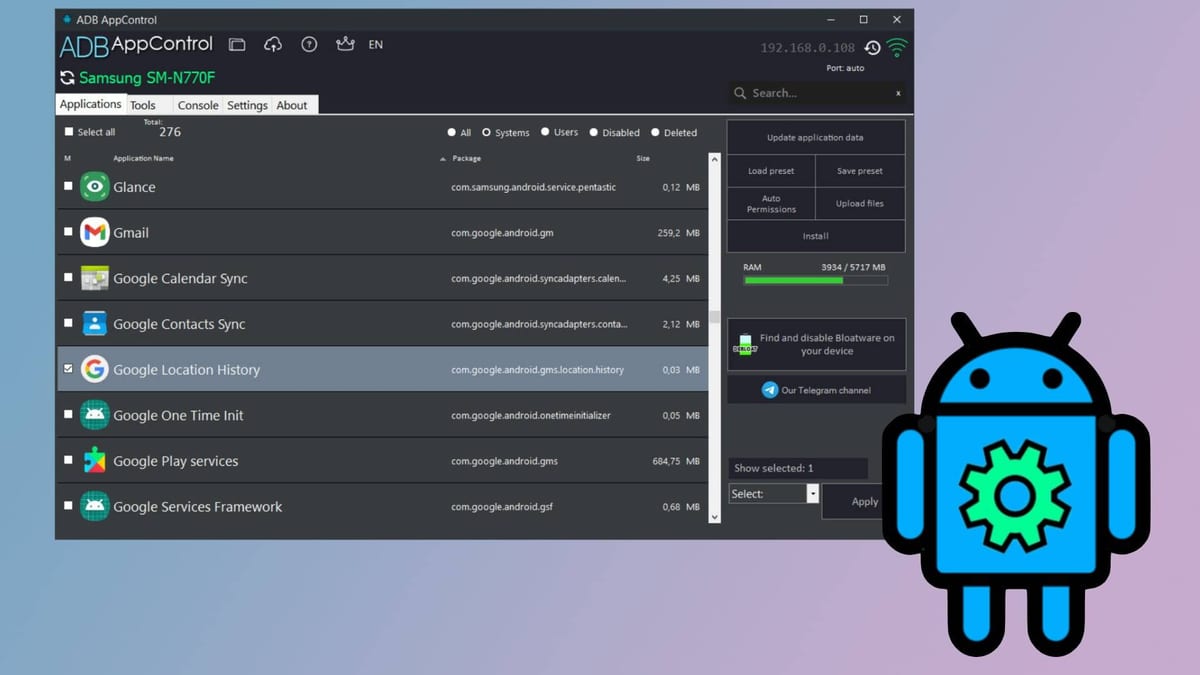Check the Google Calendar Sync checkbox

68,277
